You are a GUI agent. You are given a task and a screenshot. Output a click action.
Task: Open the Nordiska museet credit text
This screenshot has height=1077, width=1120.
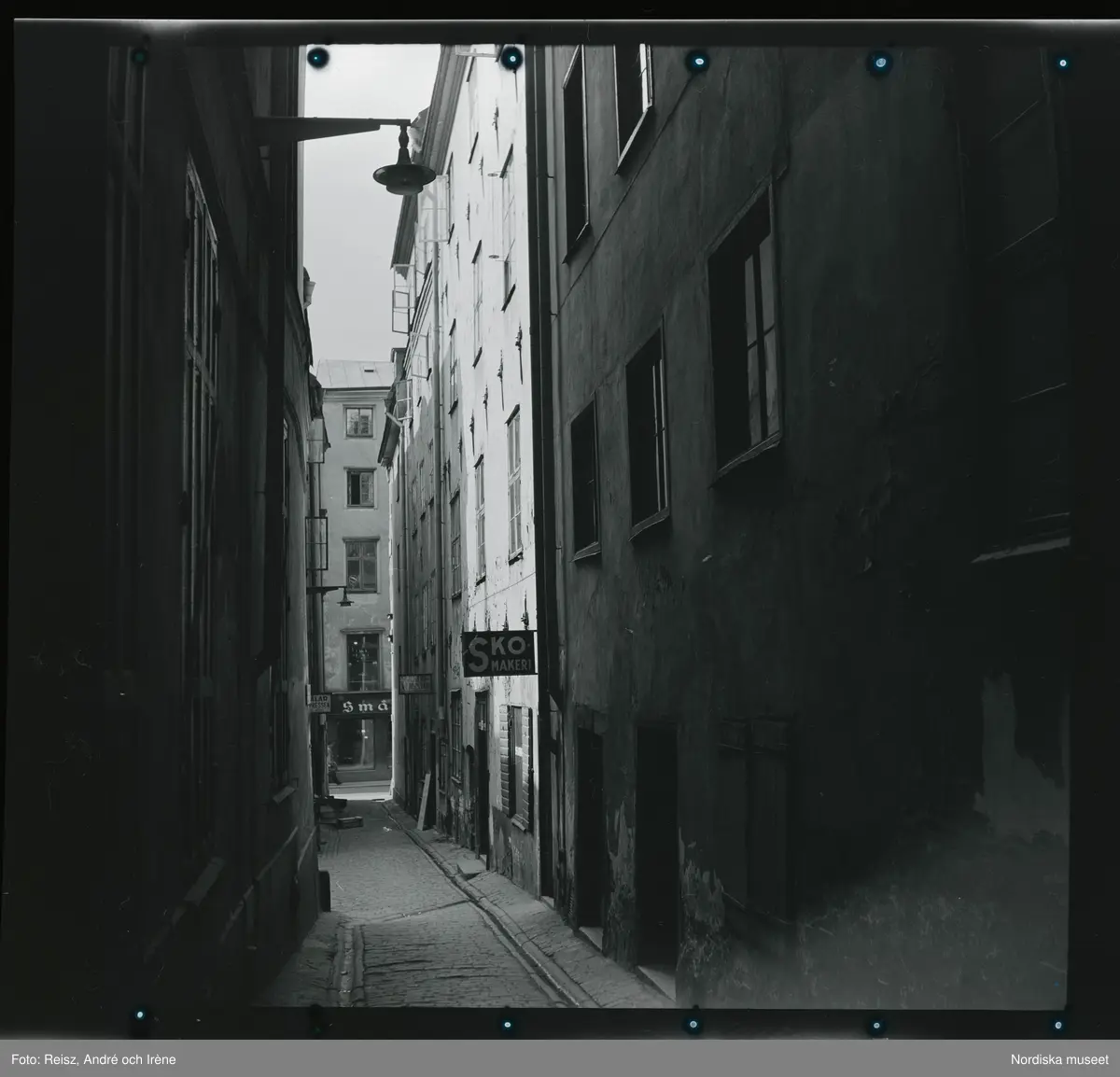tap(1060, 1059)
